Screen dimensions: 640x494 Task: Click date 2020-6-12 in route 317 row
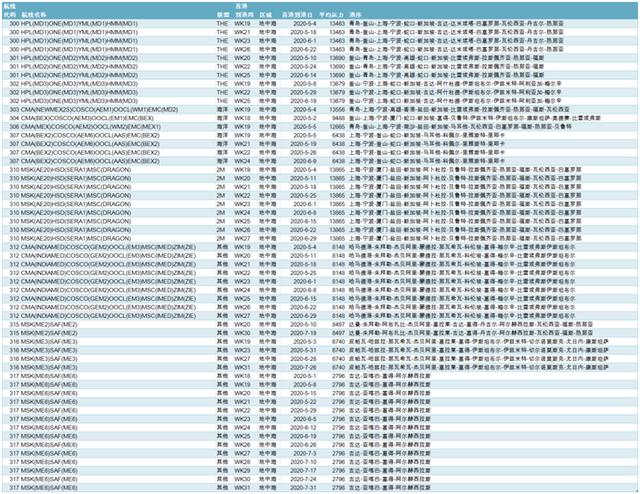click(303, 427)
